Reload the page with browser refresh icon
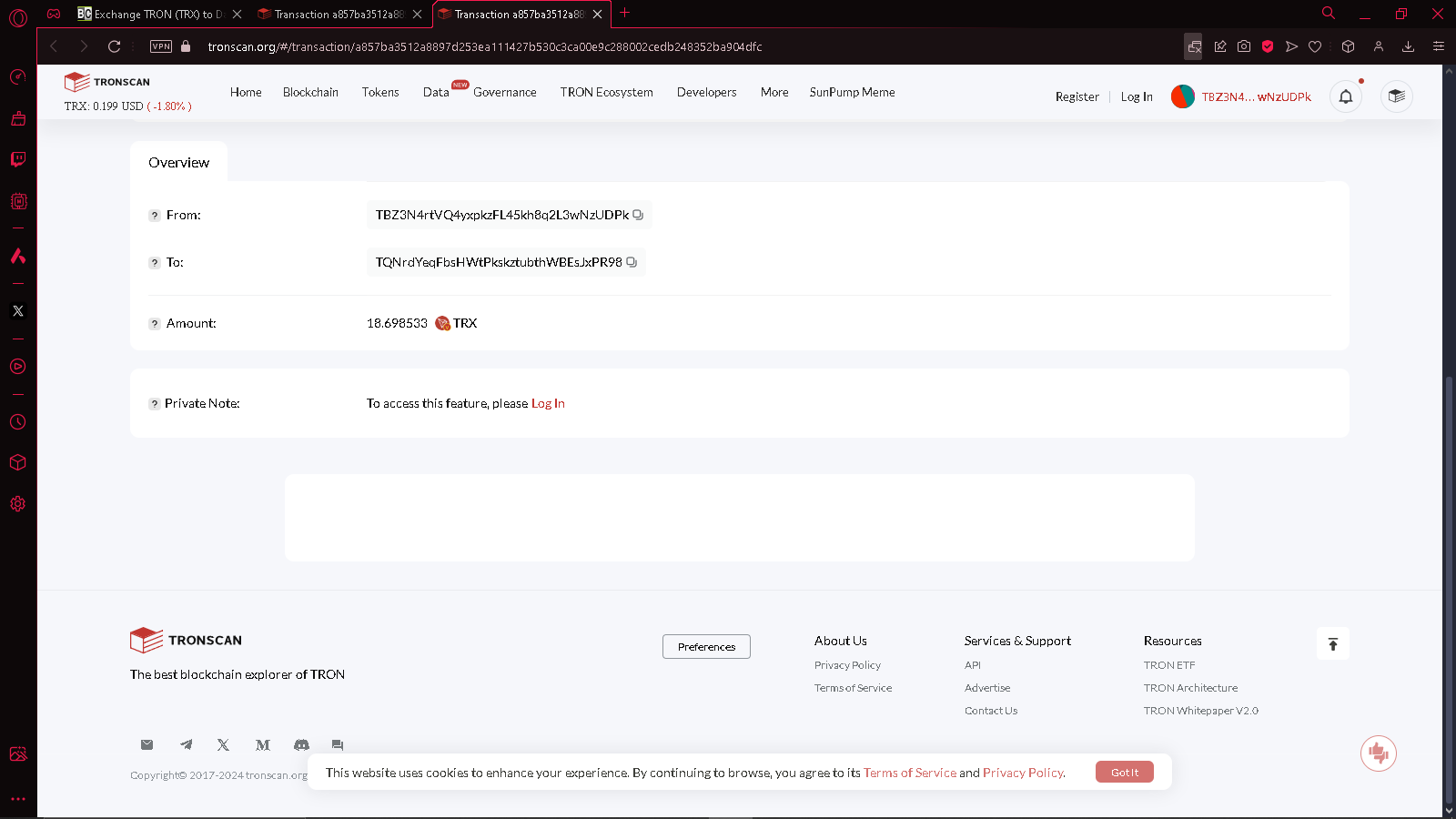Viewport: 1456px width, 819px height. click(114, 46)
